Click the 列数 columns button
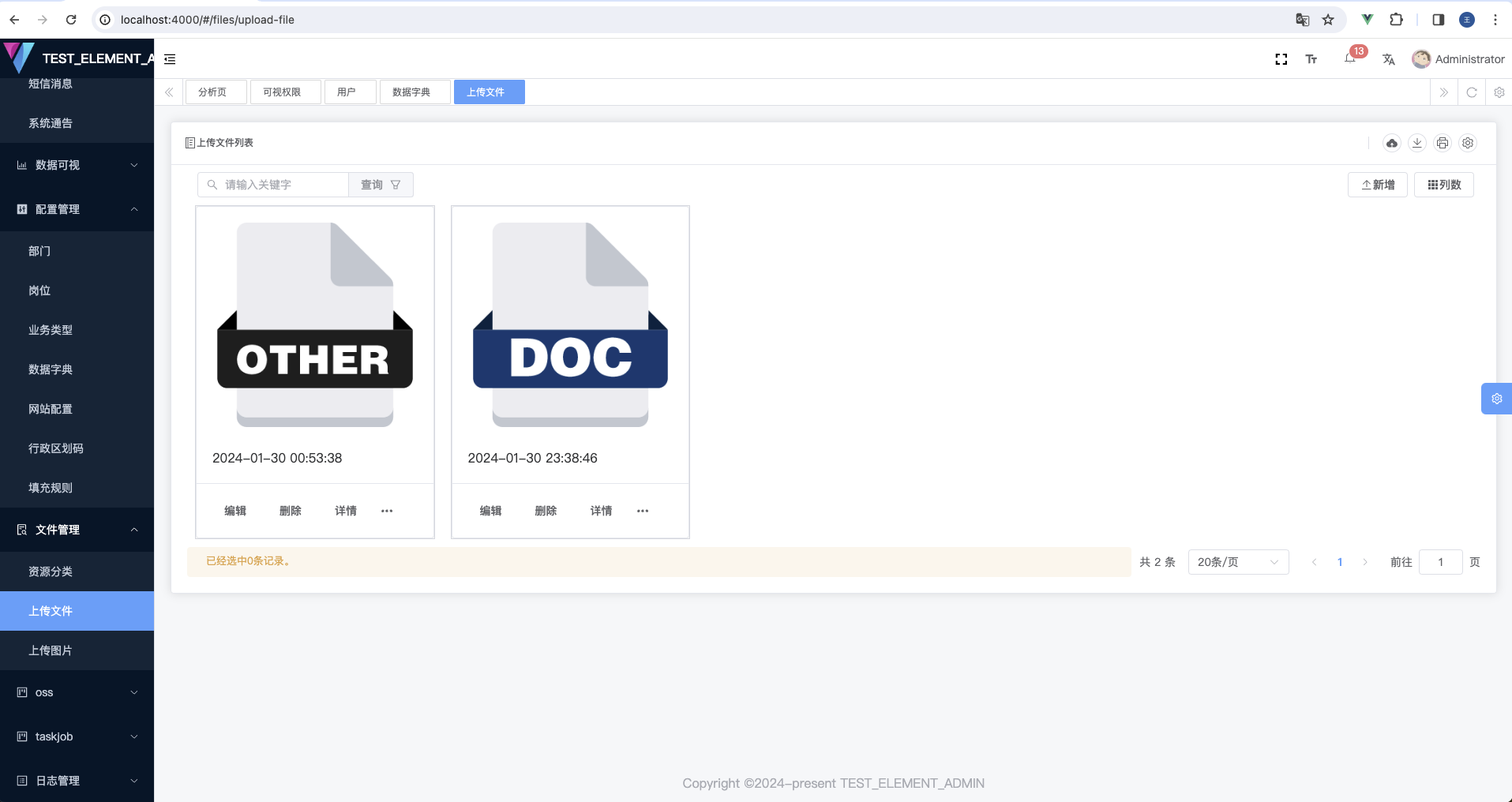The image size is (1512, 802). 1444,185
